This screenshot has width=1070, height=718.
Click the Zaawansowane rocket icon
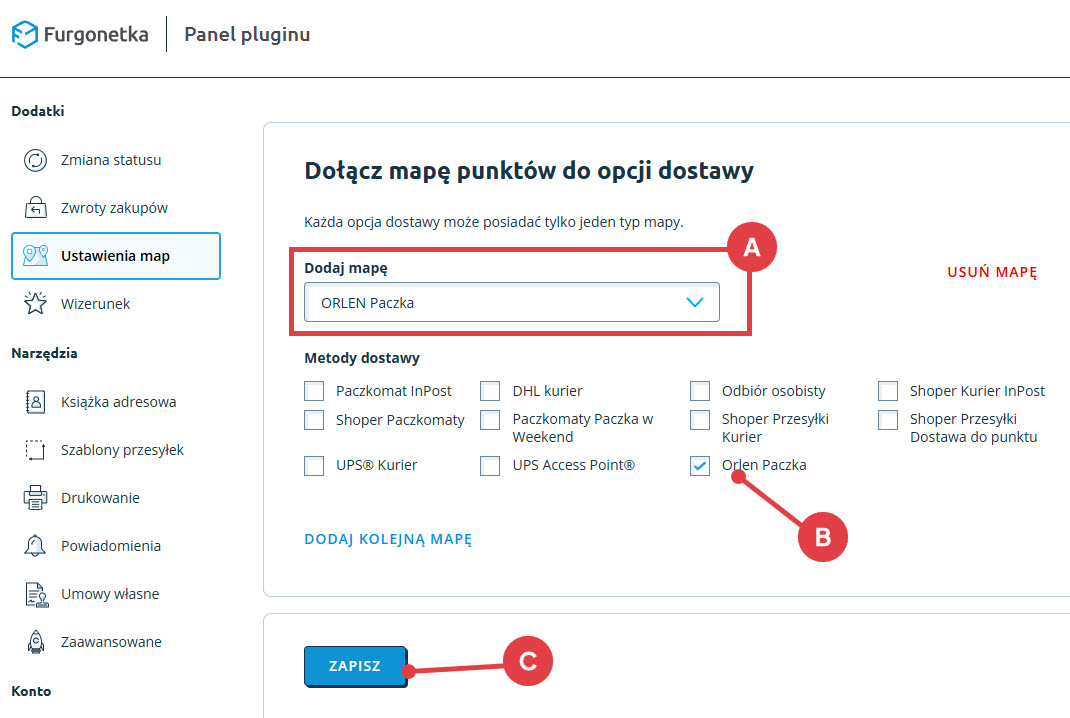36,642
